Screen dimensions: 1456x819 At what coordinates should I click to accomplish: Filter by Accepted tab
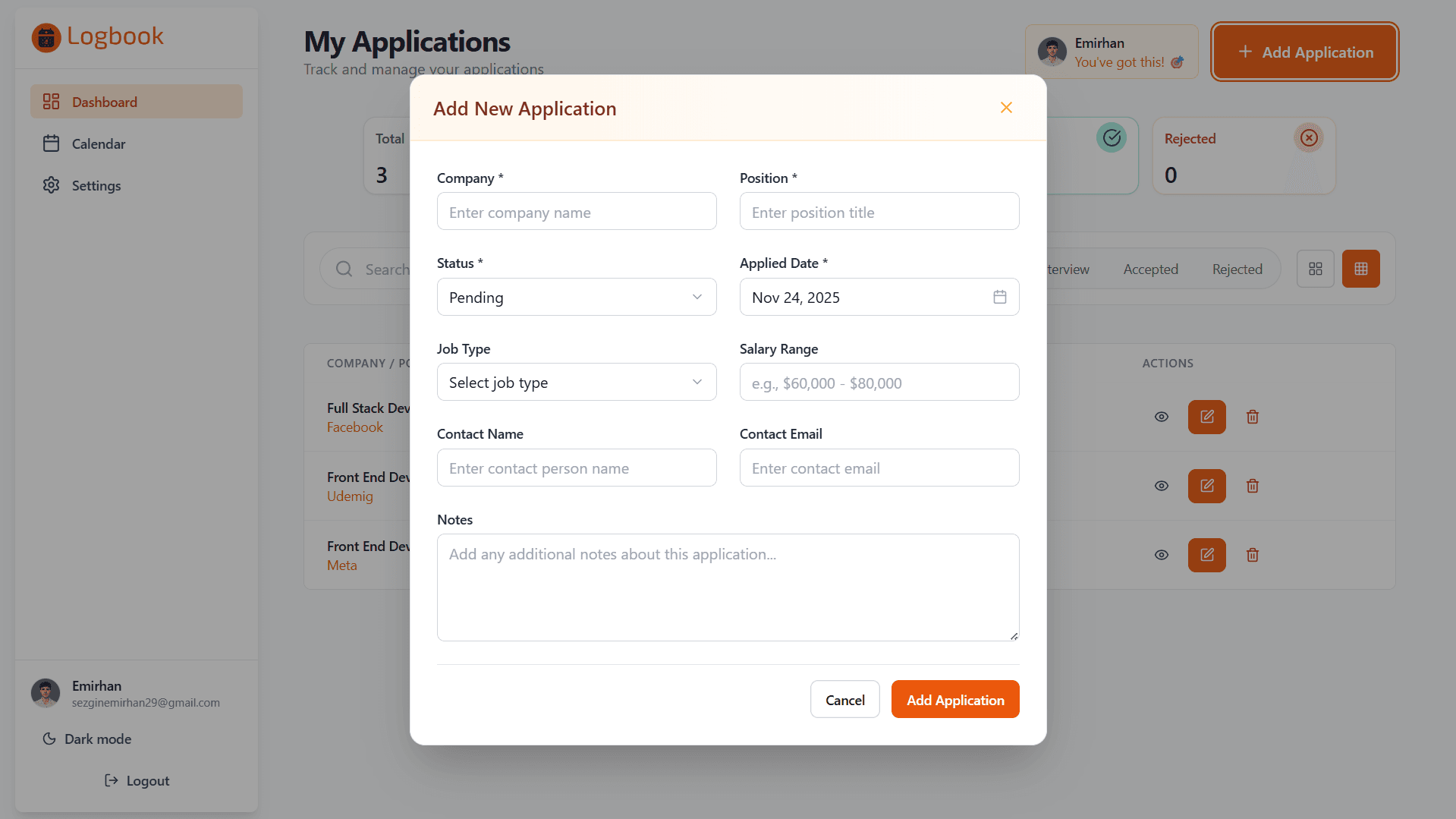coord(1151,269)
